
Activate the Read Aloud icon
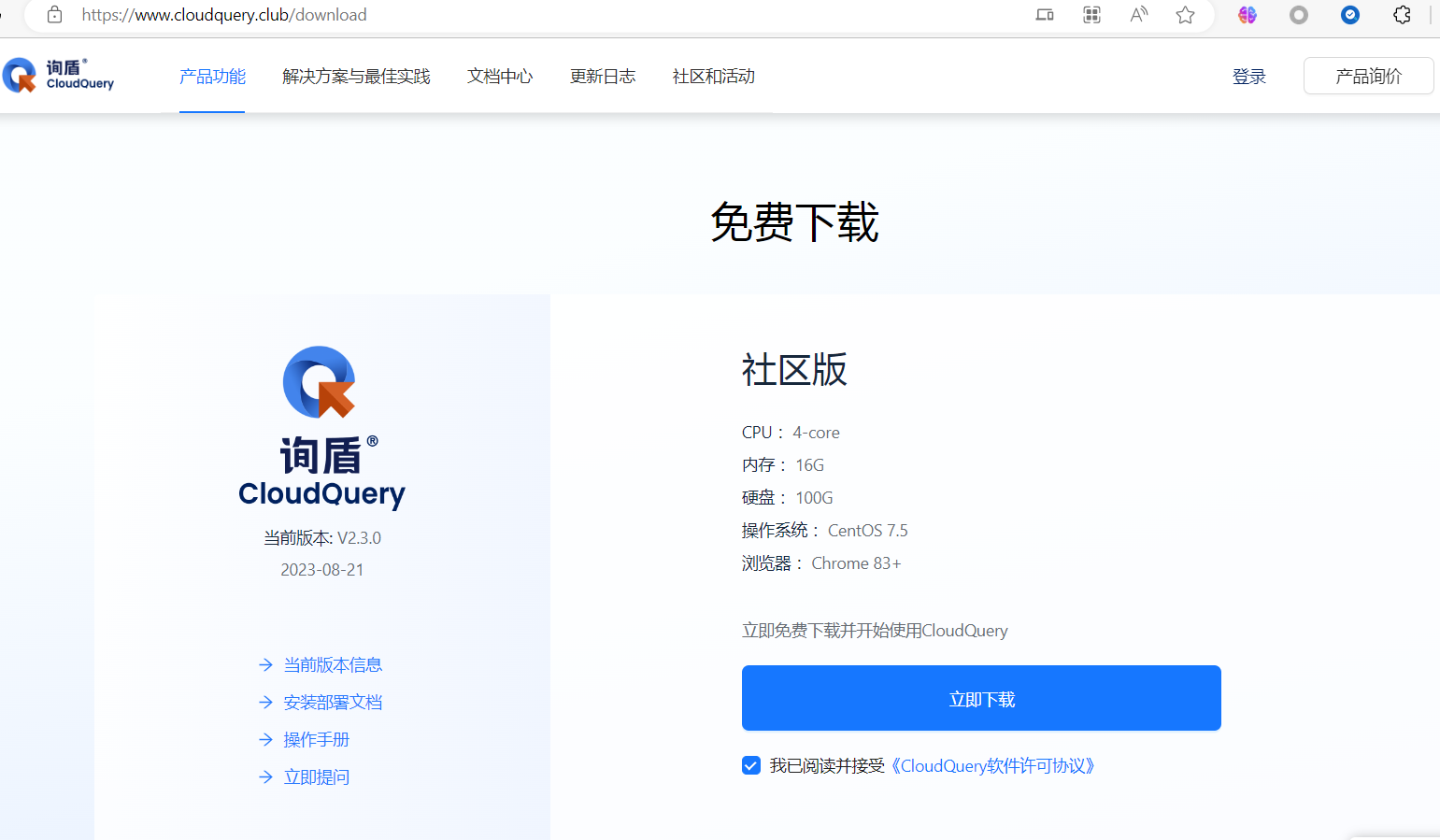[1138, 15]
